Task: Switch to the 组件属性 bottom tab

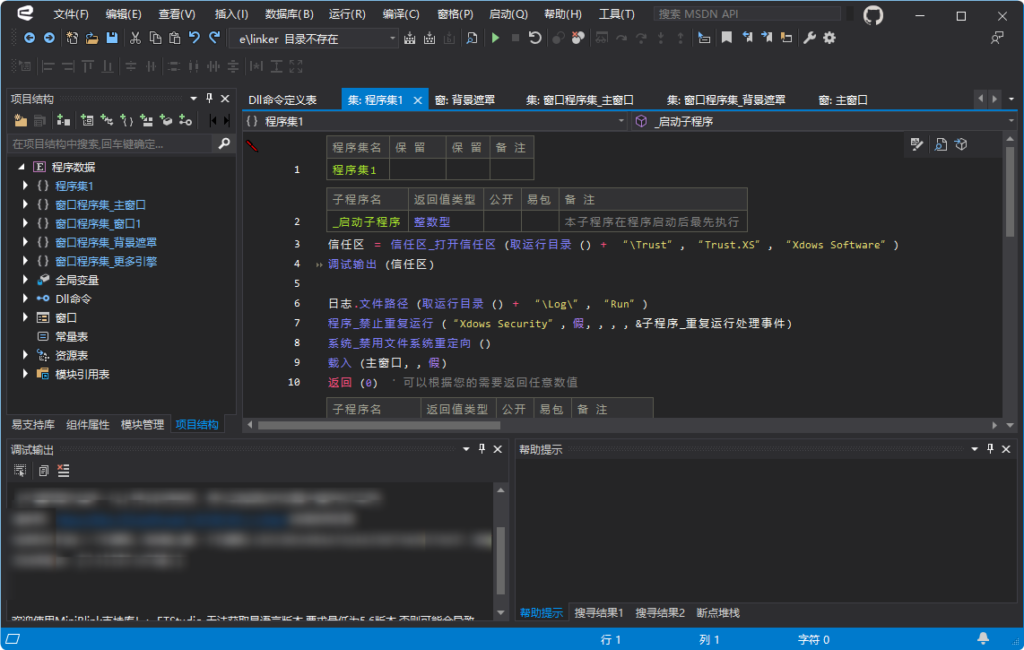Action: pos(88,425)
